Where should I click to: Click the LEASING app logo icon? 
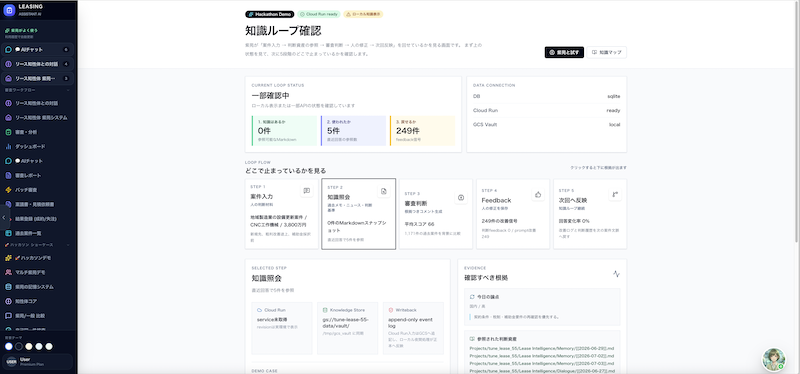pyautogui.click(x=9, y=9)
